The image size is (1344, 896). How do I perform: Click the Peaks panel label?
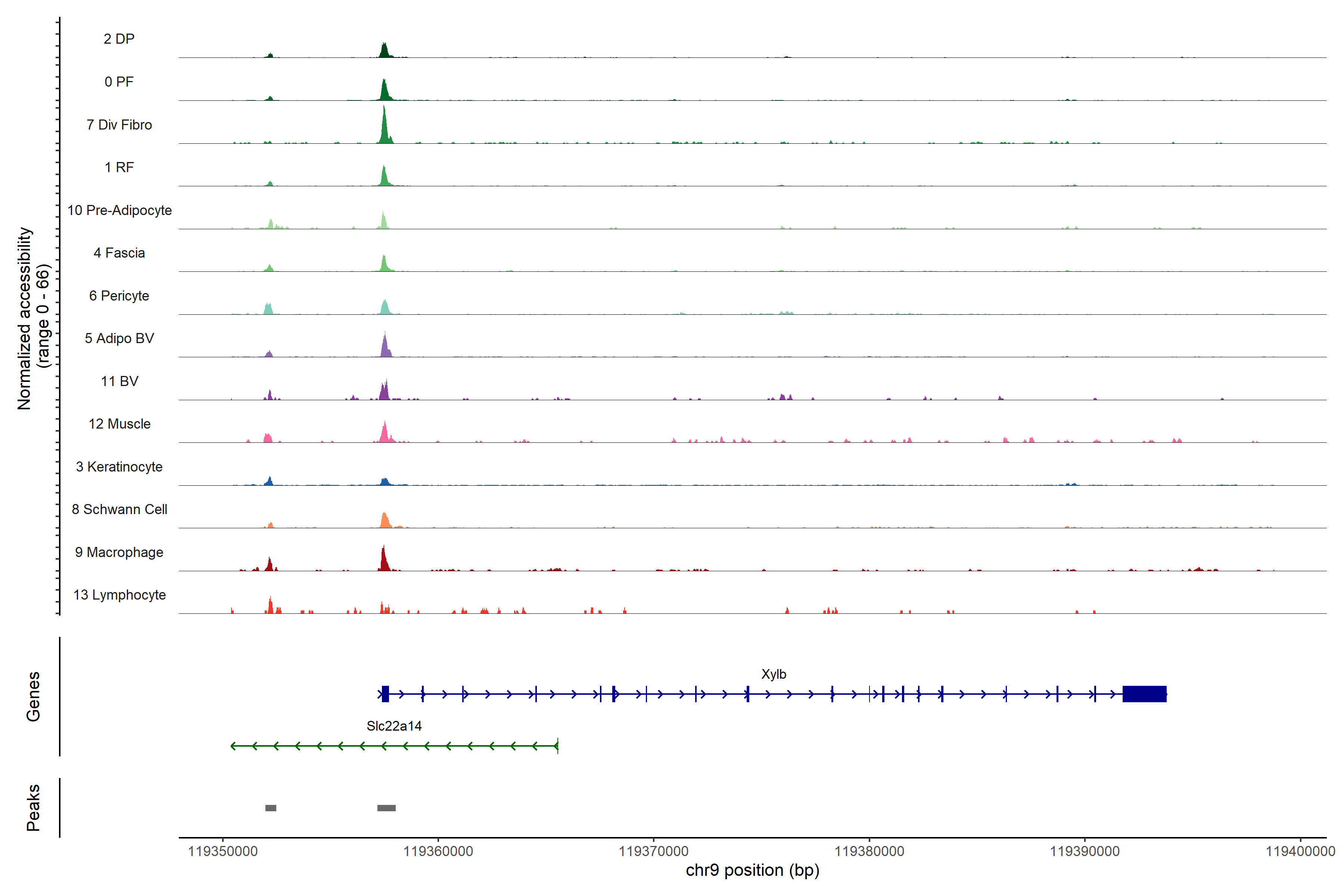(x=33, y=808)
